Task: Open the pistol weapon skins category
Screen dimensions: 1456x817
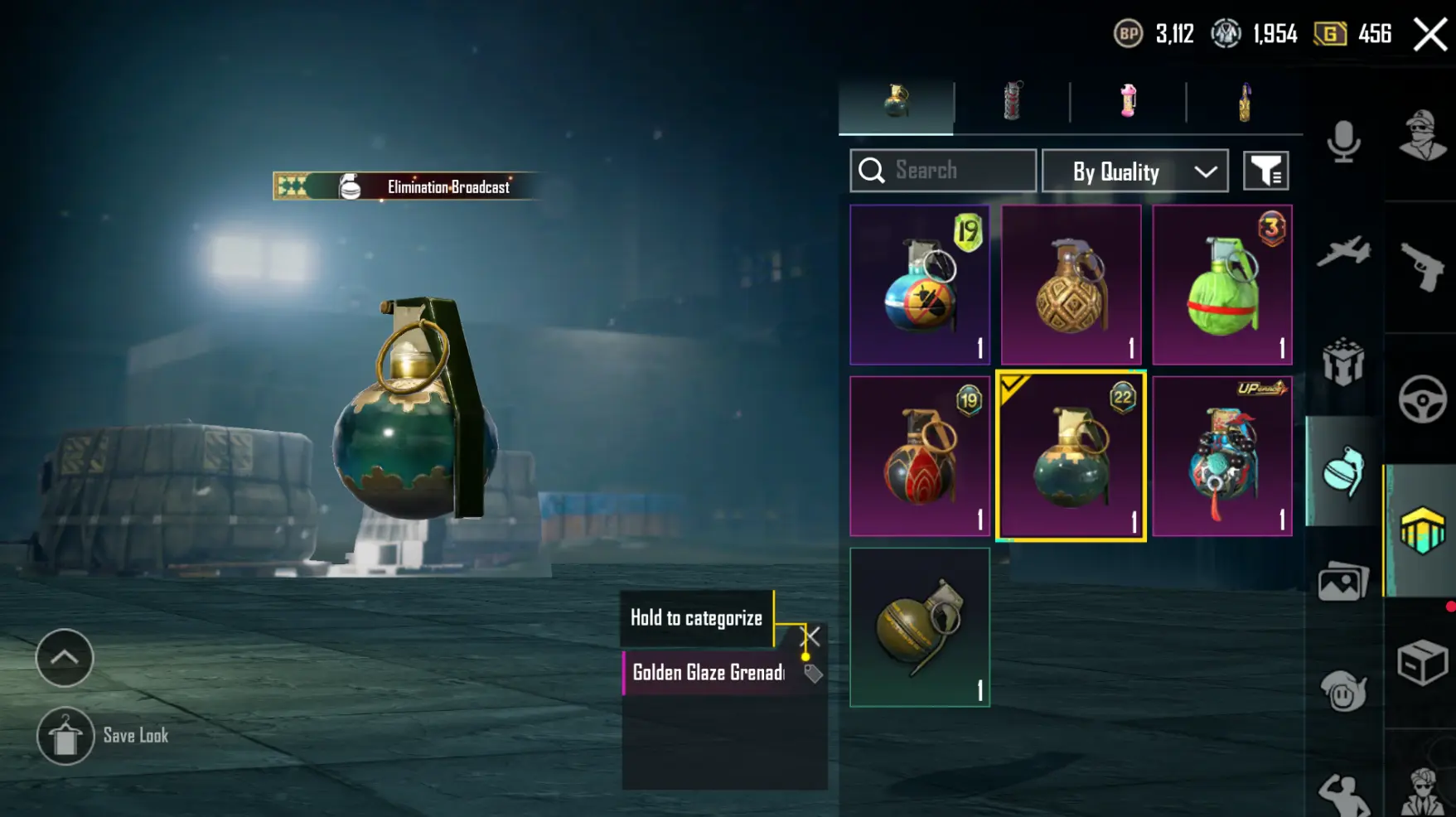Action: click(x=1422, y=267)
